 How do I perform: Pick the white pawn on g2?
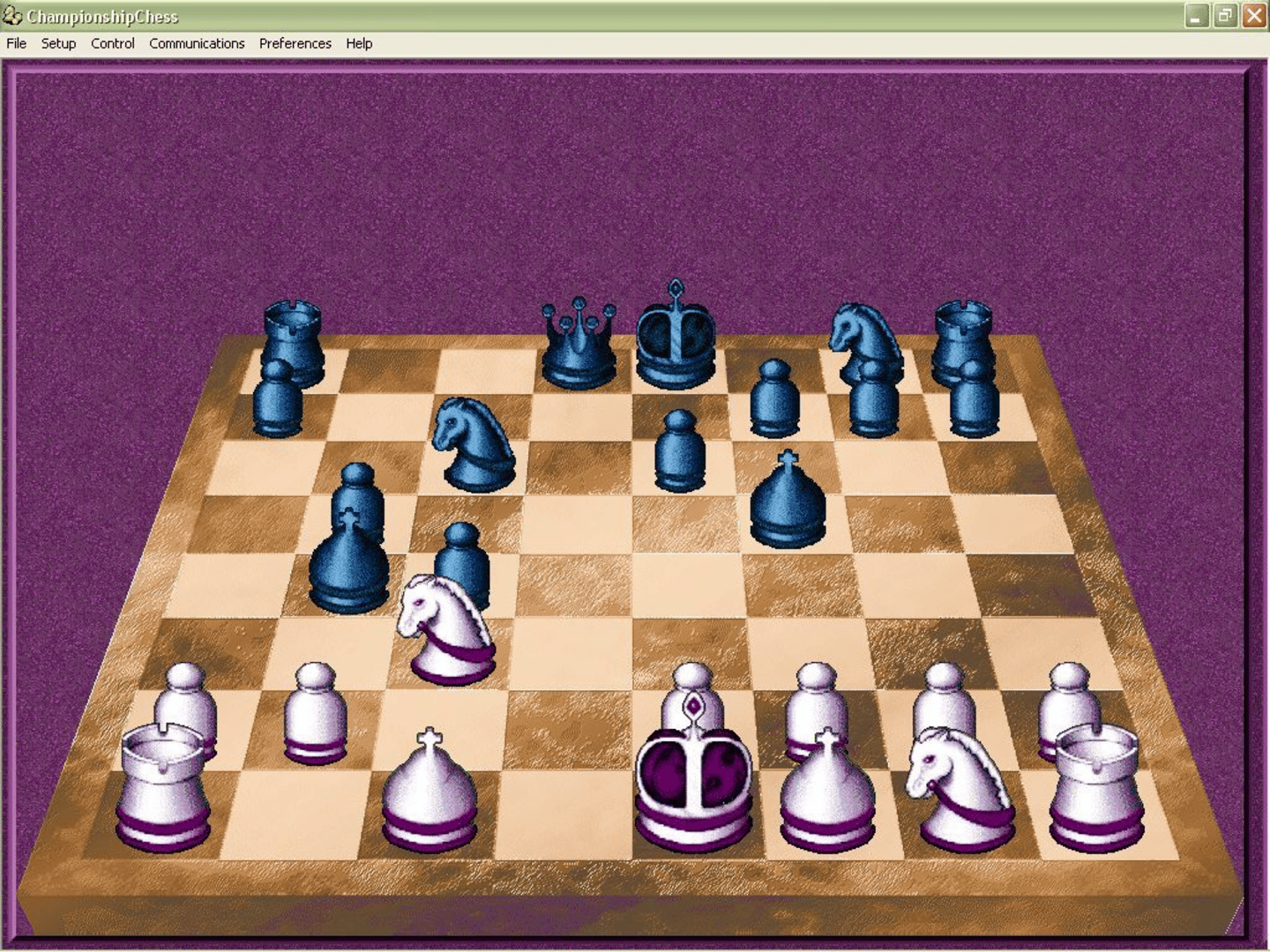(x=945, y=696)
